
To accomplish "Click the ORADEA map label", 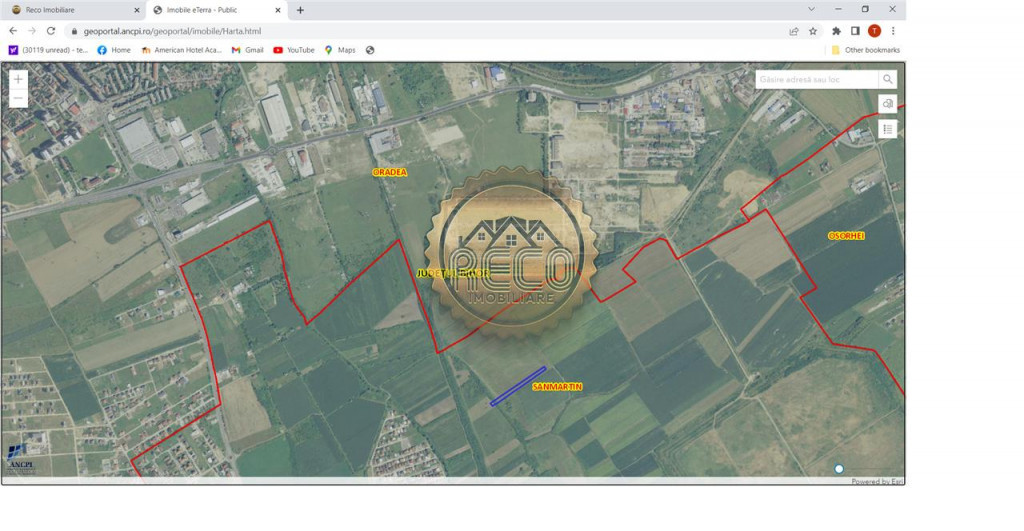I will click(x=389, y=172).
